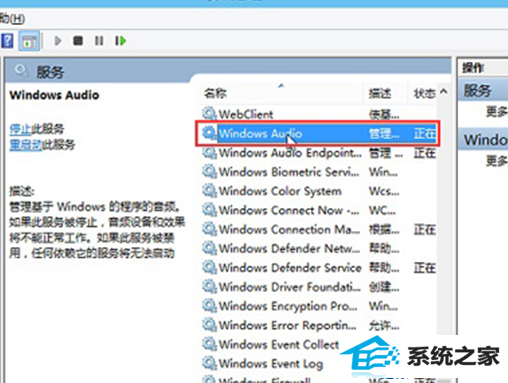Viewport: 508px width, 383px height.
Task: Select Windows Defender Network service name
Action: tap(289, 249)
